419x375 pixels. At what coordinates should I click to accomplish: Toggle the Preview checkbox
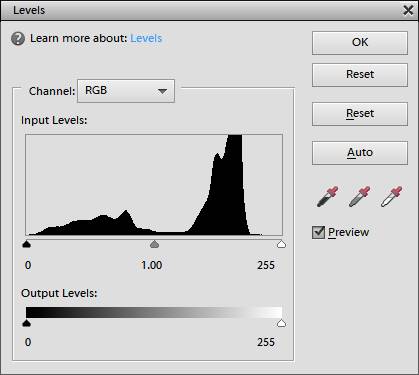318,232
